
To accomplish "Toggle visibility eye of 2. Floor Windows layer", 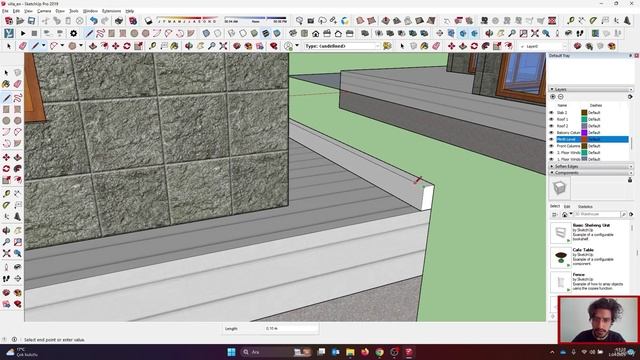I will point(551,153).
